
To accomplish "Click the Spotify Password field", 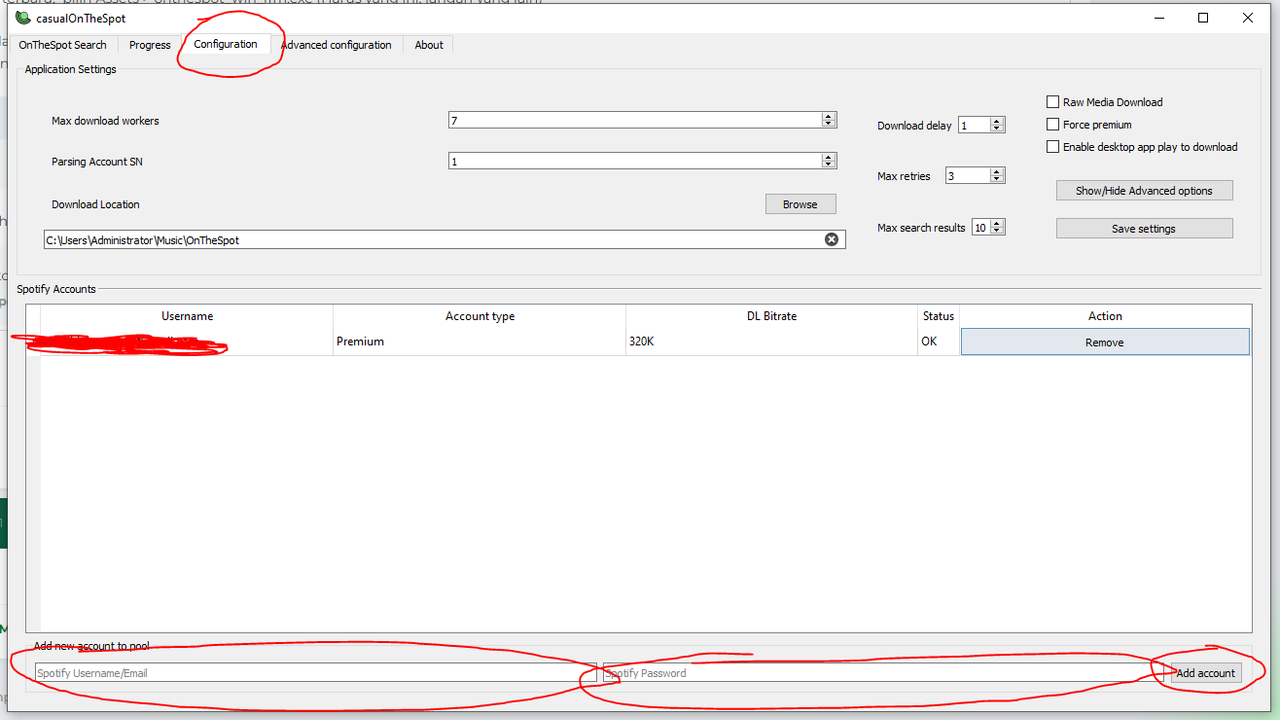I will pos(884,673).
